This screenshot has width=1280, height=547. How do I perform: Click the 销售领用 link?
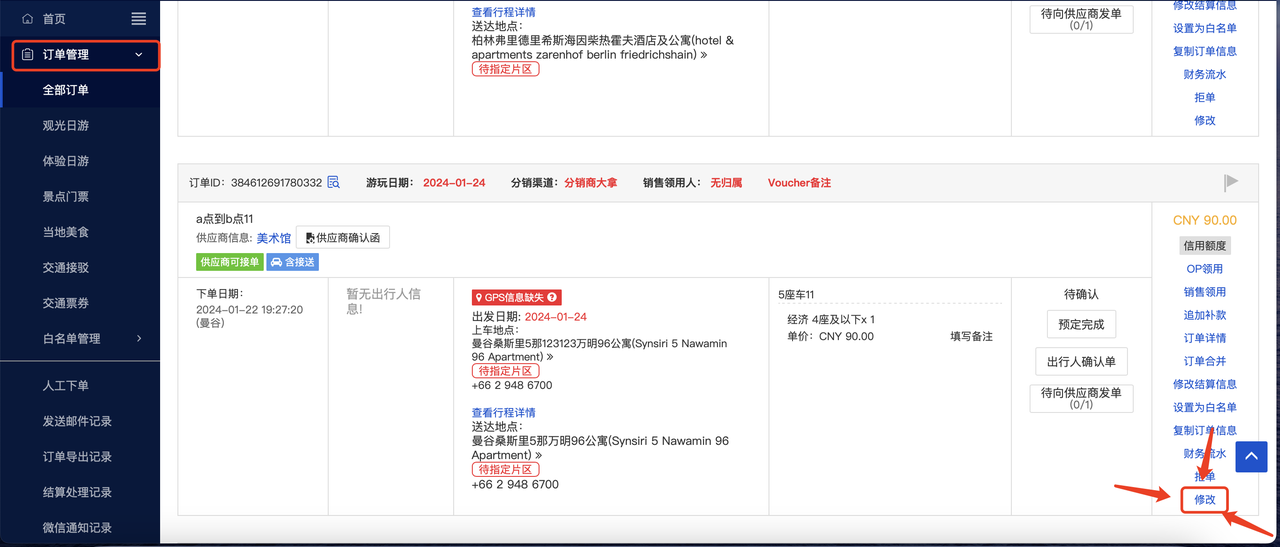pyautogui.click(x=1204, y=292)
